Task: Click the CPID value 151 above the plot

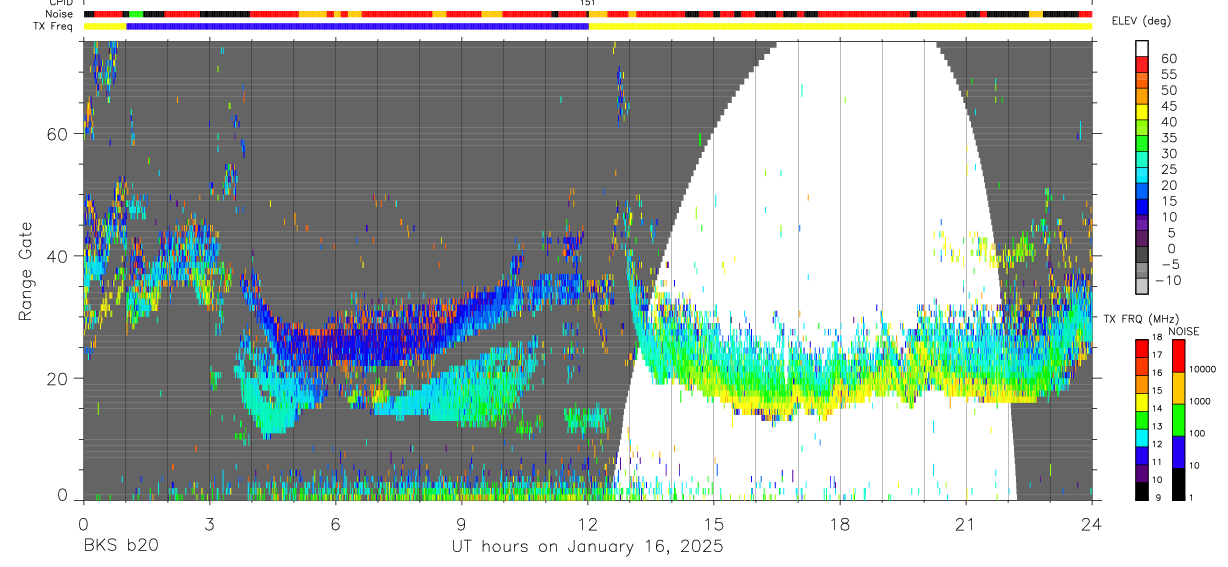Action: point(587,3)
